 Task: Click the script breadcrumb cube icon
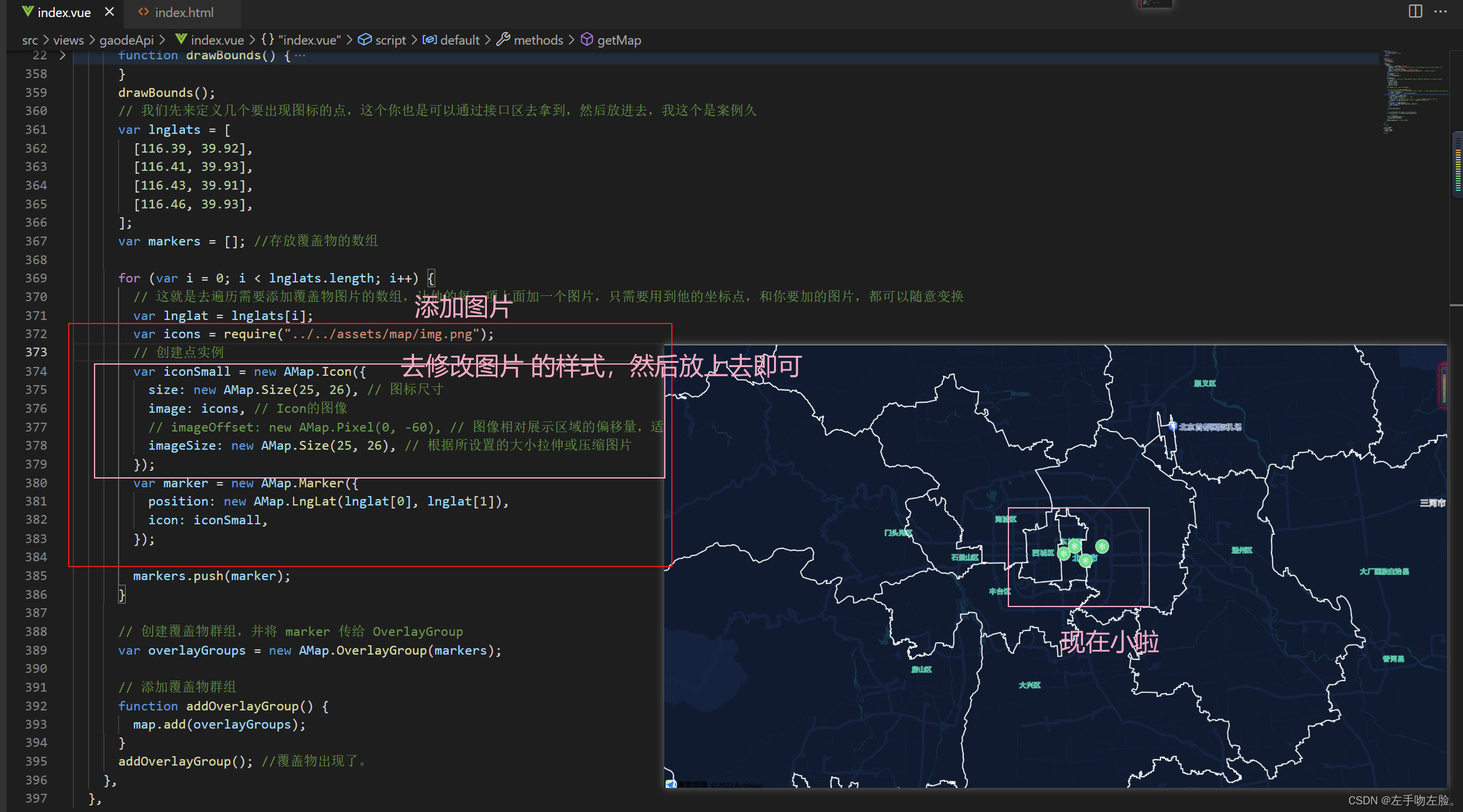click(x=365, y=39)
